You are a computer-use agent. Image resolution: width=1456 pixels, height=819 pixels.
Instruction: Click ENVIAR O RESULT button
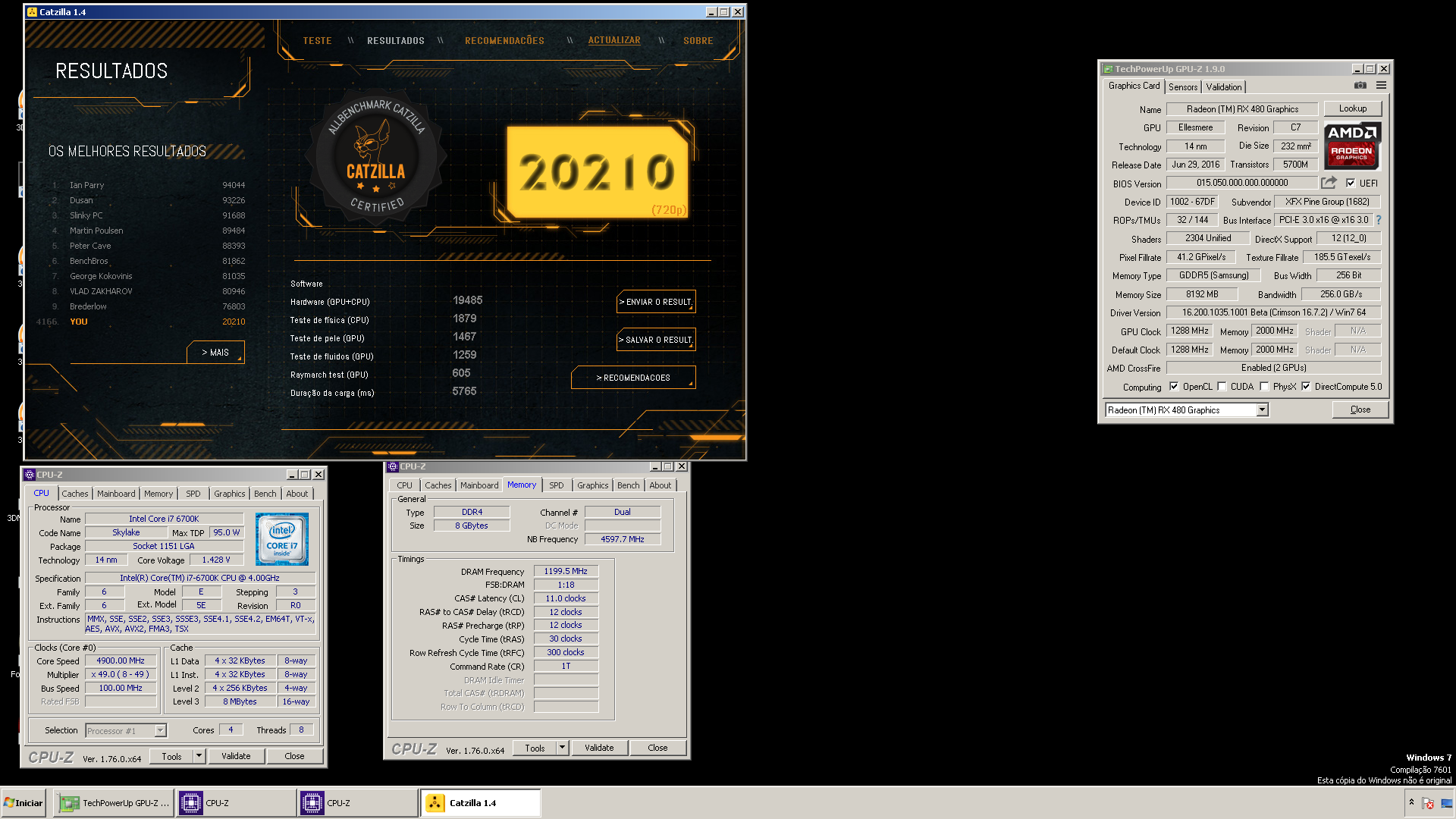(656, 302)
